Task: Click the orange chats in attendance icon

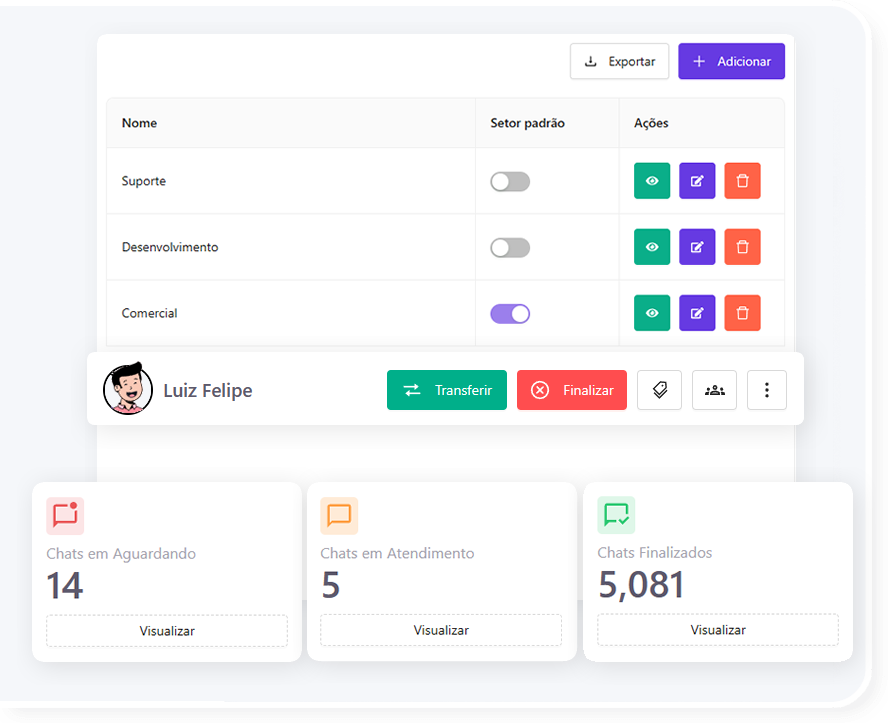Action: (339, 516)
